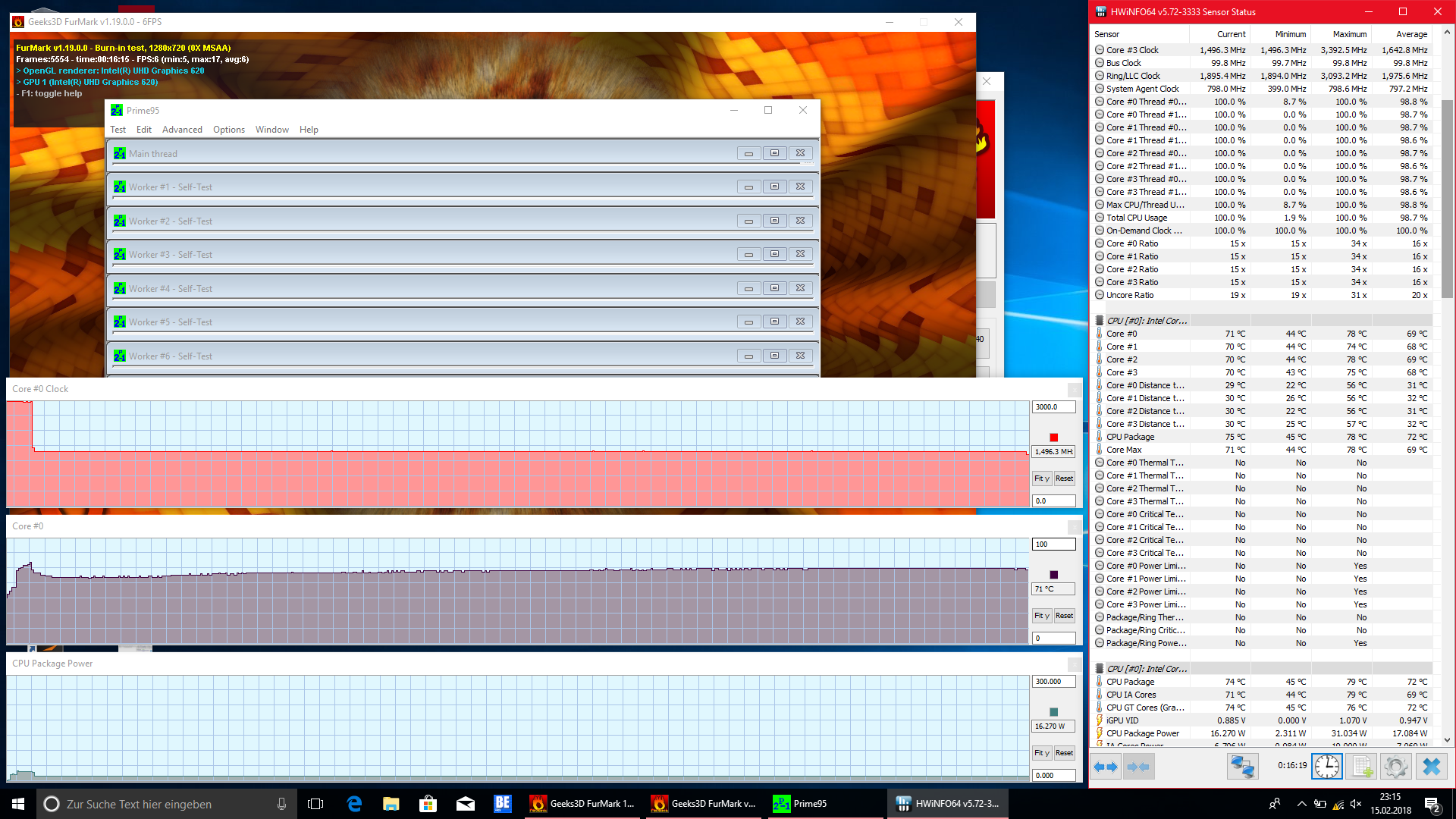Show hidden tray icons chevron
The height and width of the screenshot is (819, 1456).
pyautogui.click(x=1301, y=804)
